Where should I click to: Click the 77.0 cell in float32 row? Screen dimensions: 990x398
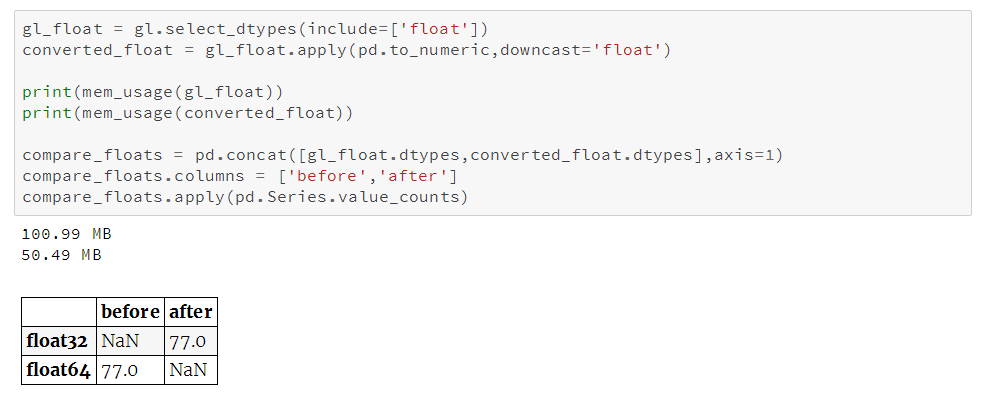[191, 341]
